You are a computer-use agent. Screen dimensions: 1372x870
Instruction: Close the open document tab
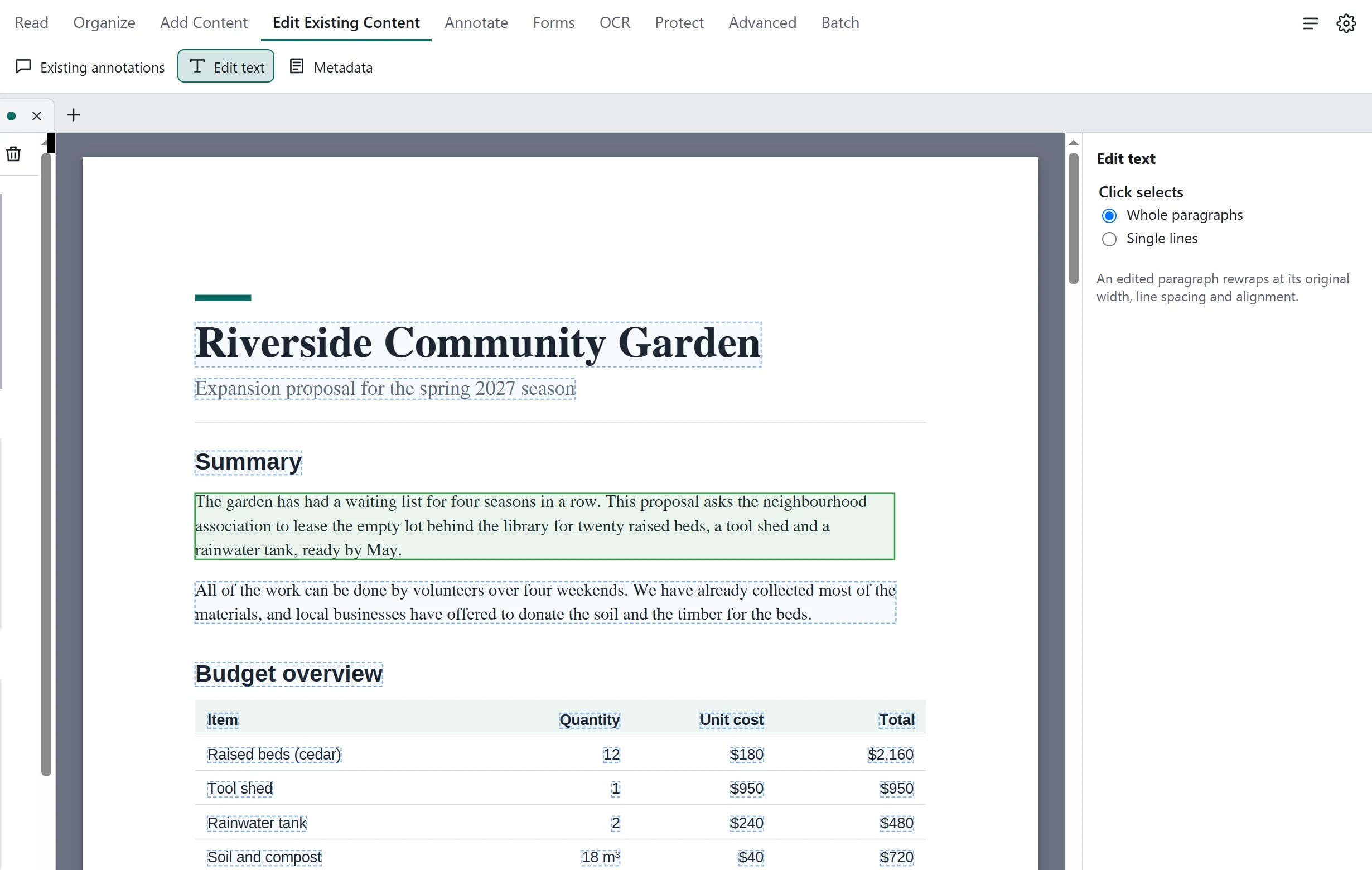click(37, 116)
